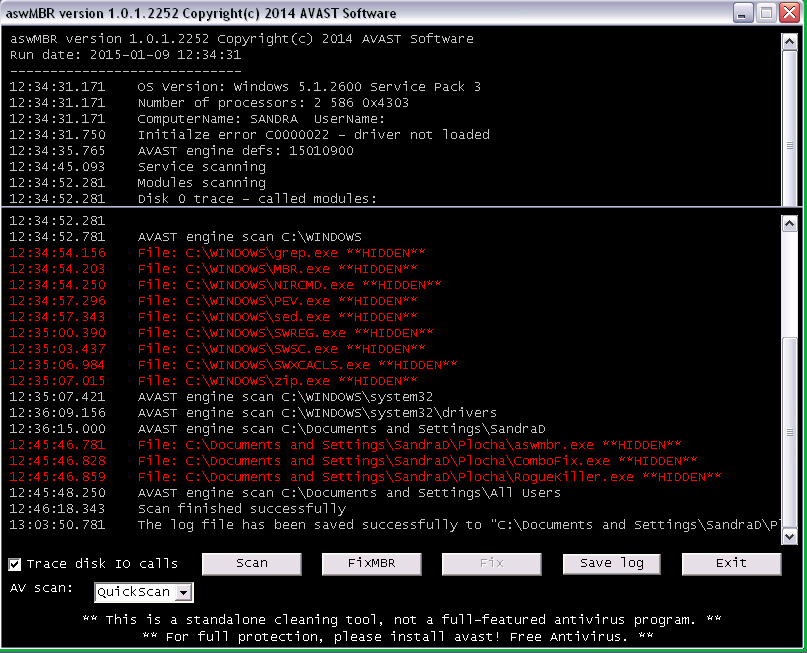This screenshot has width=807, height=653.
Task: Click the 'Modules scanning' log line
Action: (x=137, y=183)
